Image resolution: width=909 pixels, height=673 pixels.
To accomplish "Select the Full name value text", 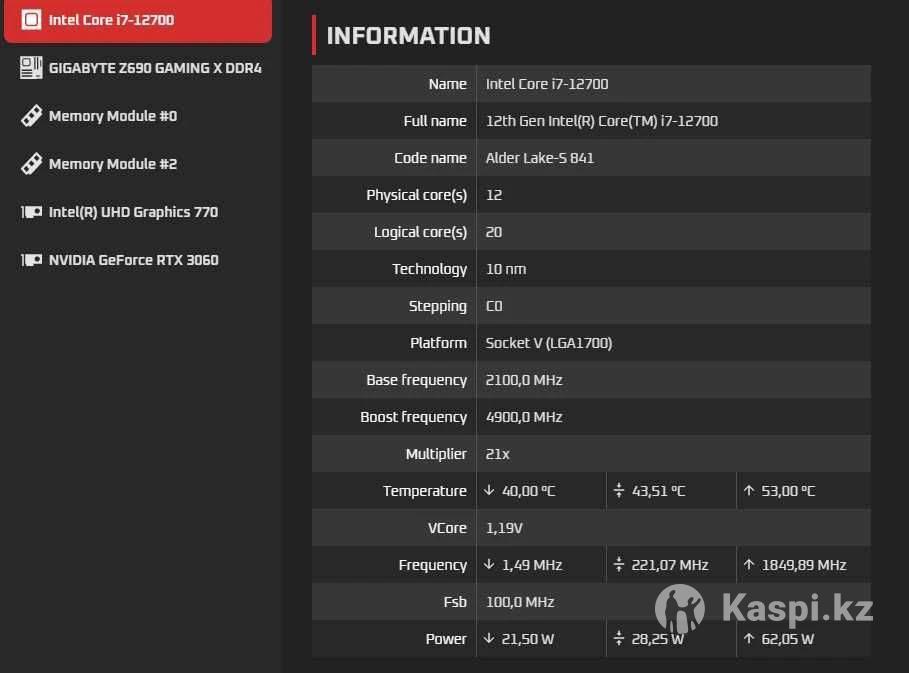I will (x=601, y=121).
